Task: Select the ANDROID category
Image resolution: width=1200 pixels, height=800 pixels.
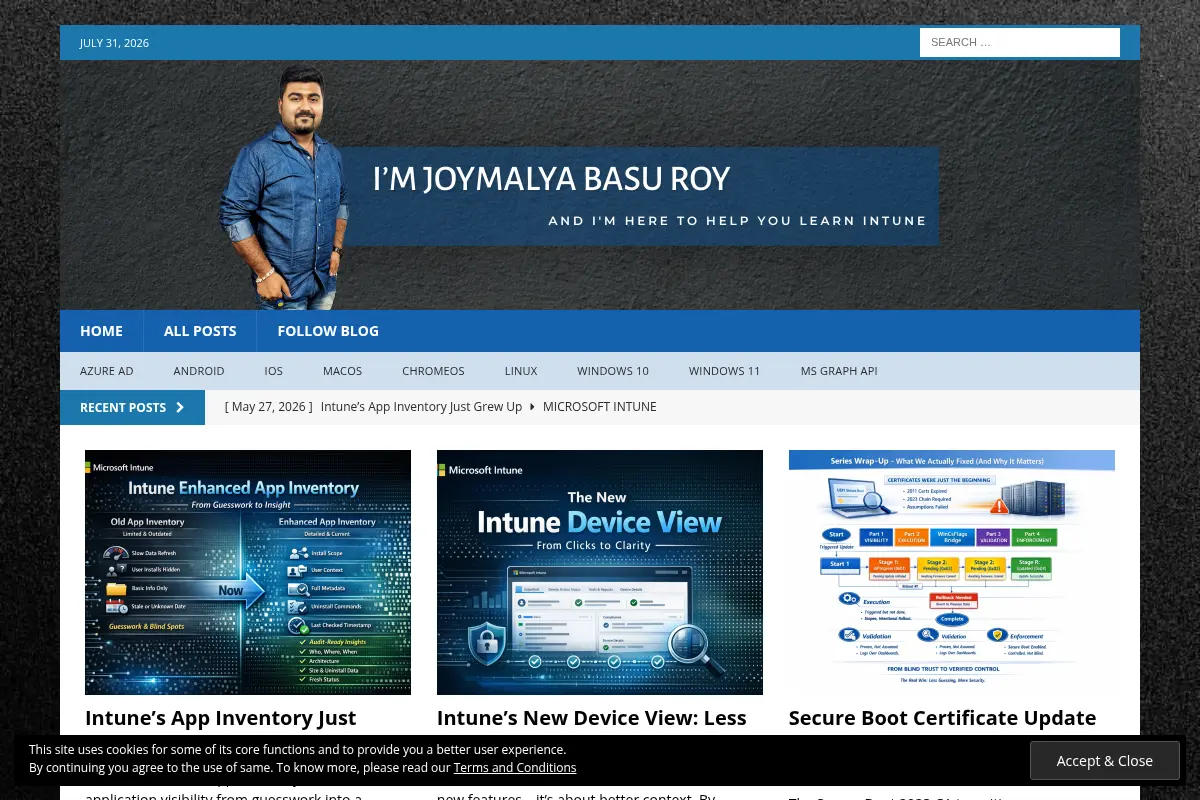Action: 199,371
